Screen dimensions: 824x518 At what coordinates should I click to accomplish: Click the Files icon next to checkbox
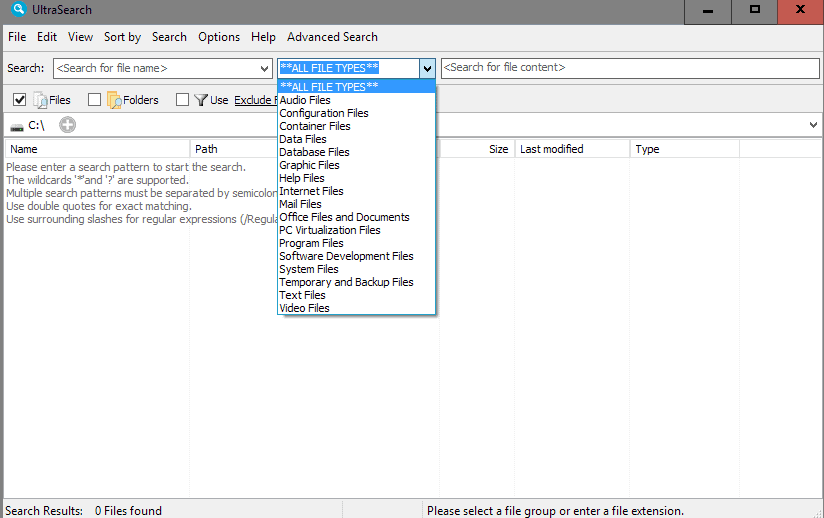click(x=40, y=100)
